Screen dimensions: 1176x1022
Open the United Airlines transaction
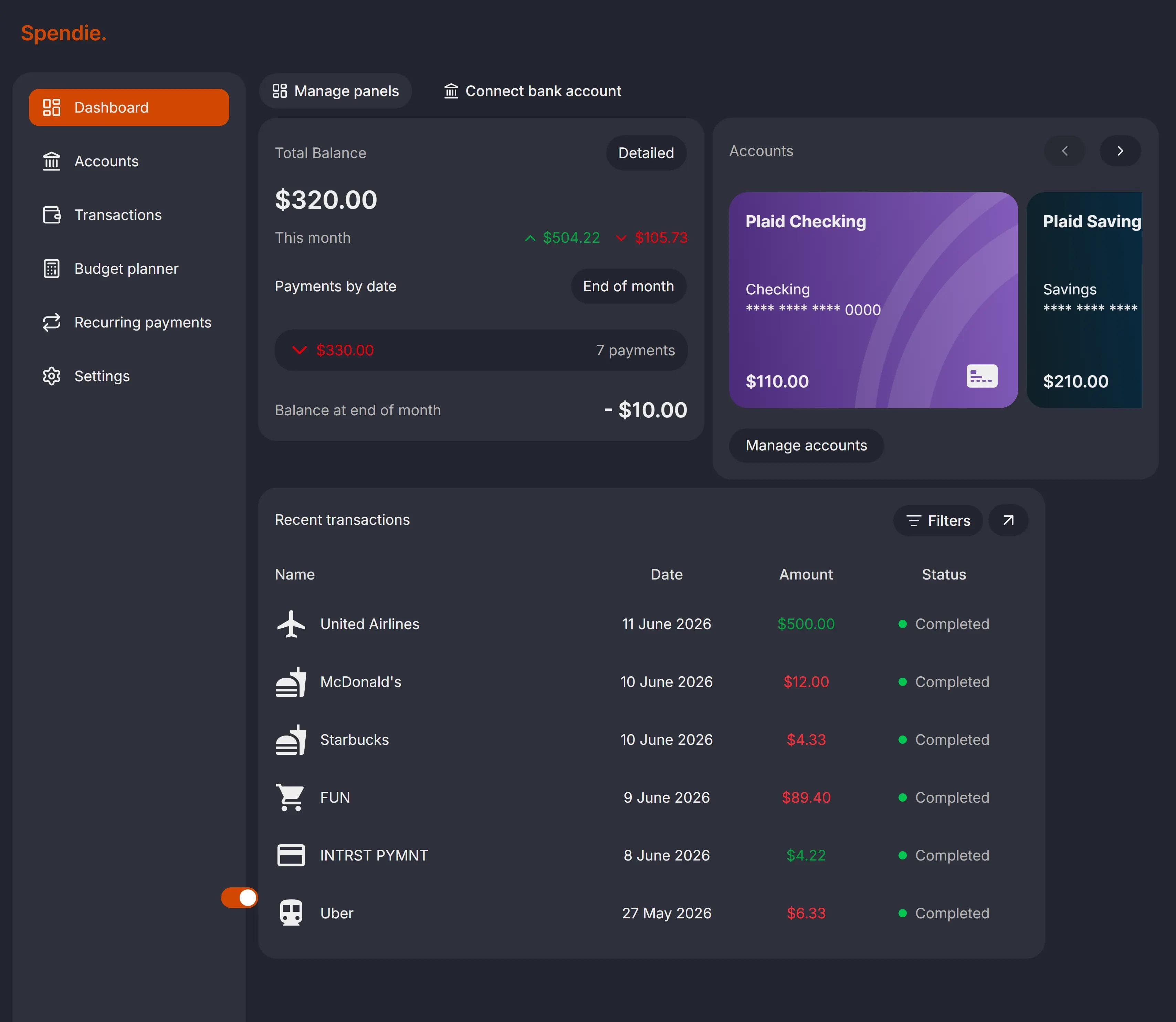[x=652, y=624]
